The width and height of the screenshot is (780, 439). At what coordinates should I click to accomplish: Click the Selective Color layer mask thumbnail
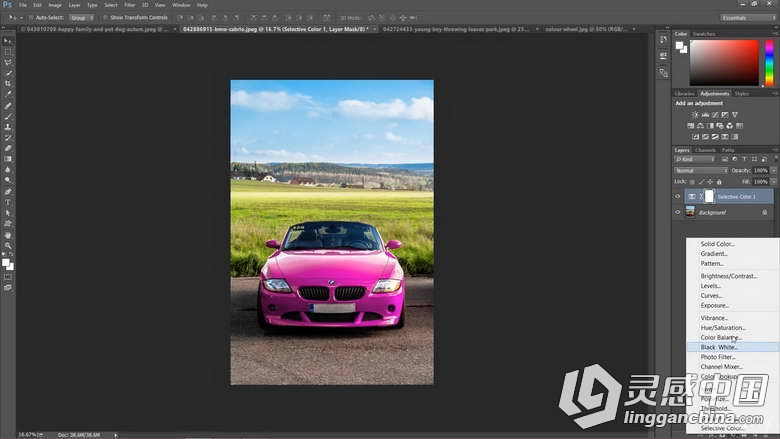coord(709,196)
